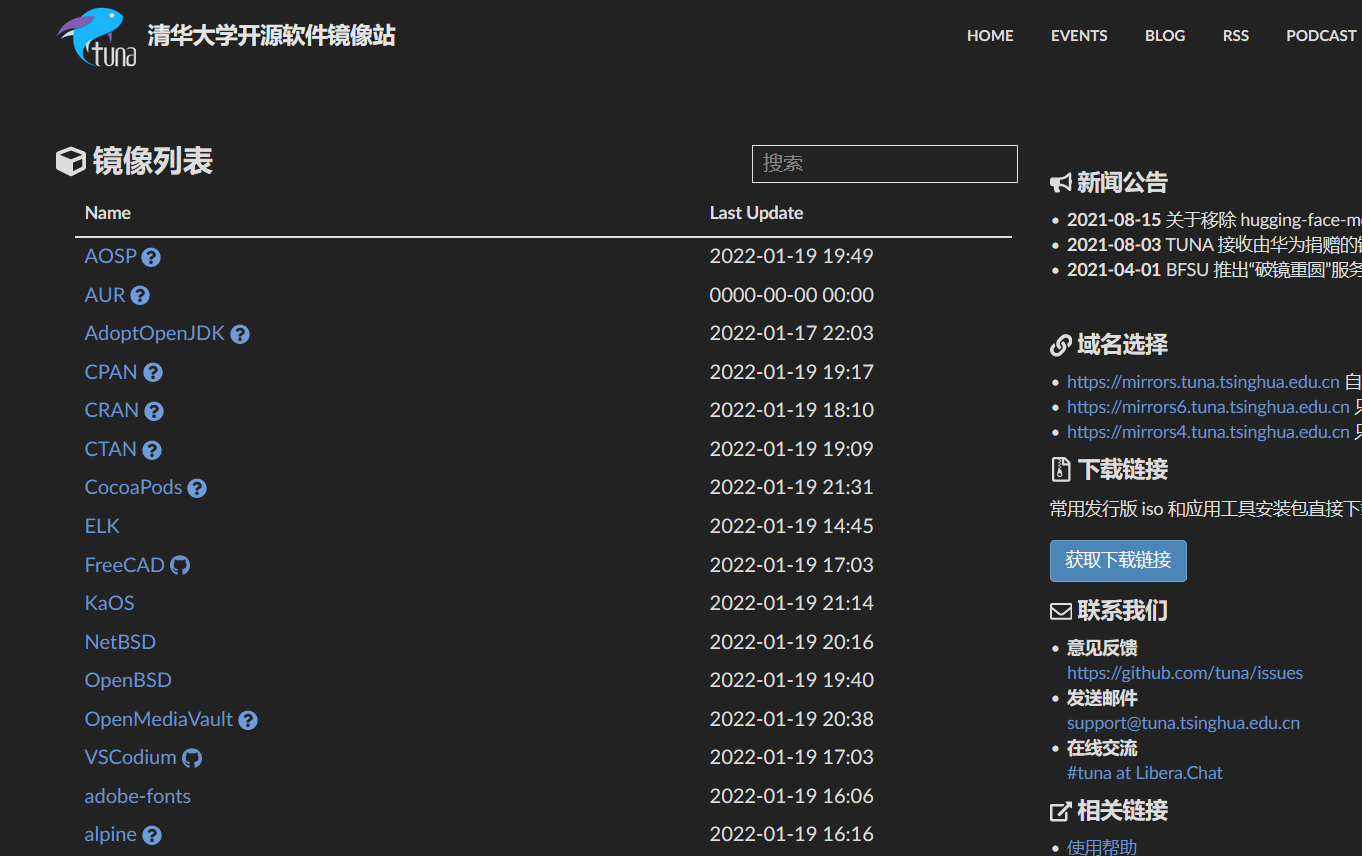Screen dimensions: 1362x856
Task: Open the CPAN help question mark
Action: click(153, 373)
